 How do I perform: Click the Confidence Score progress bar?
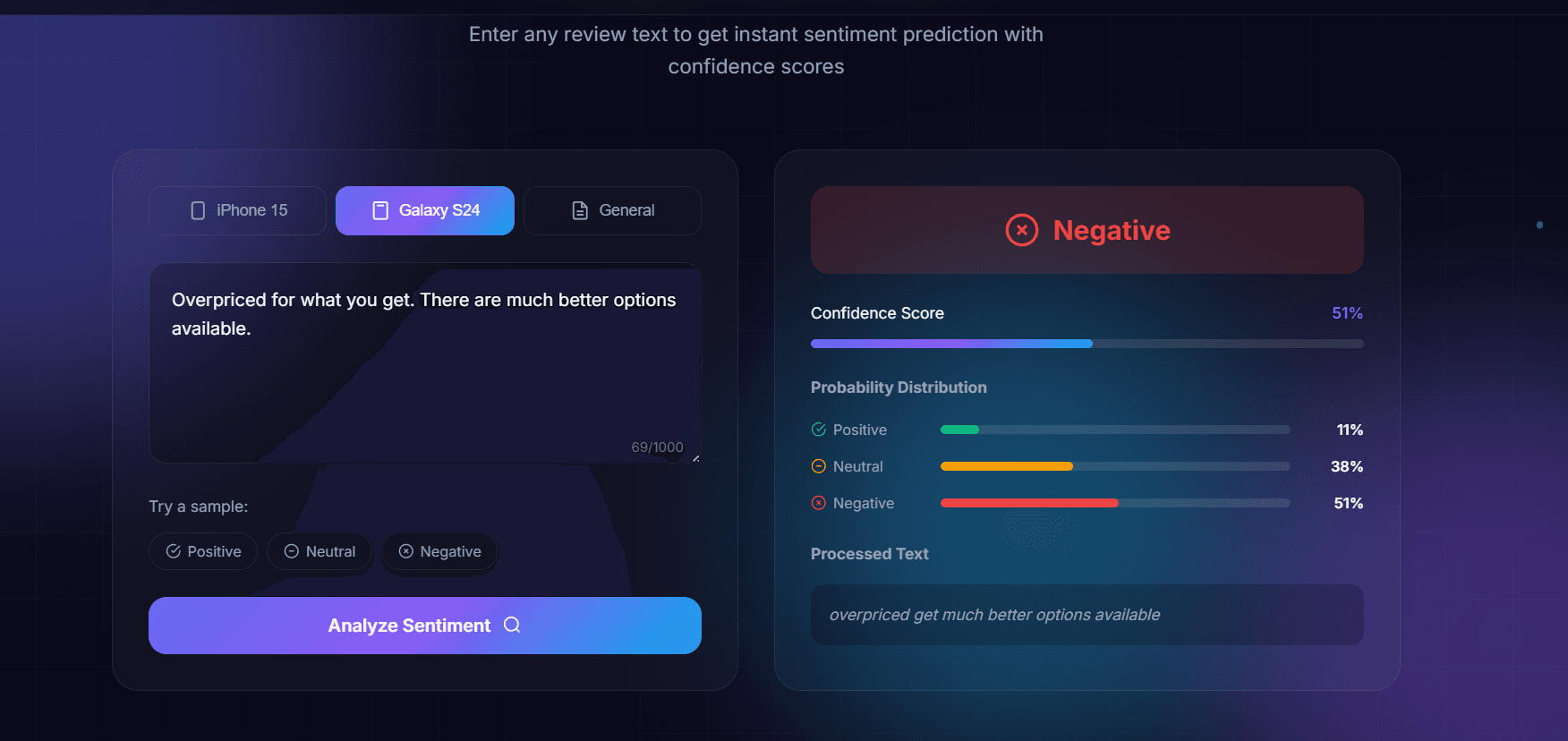tap(1087, 344)
